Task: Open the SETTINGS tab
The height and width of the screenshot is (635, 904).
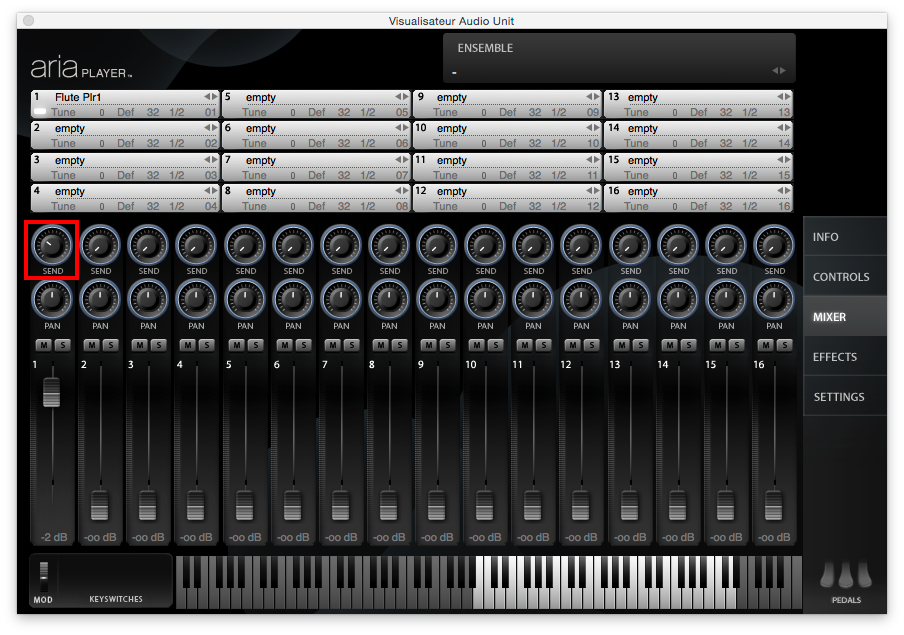Action: tap(839, 397)
